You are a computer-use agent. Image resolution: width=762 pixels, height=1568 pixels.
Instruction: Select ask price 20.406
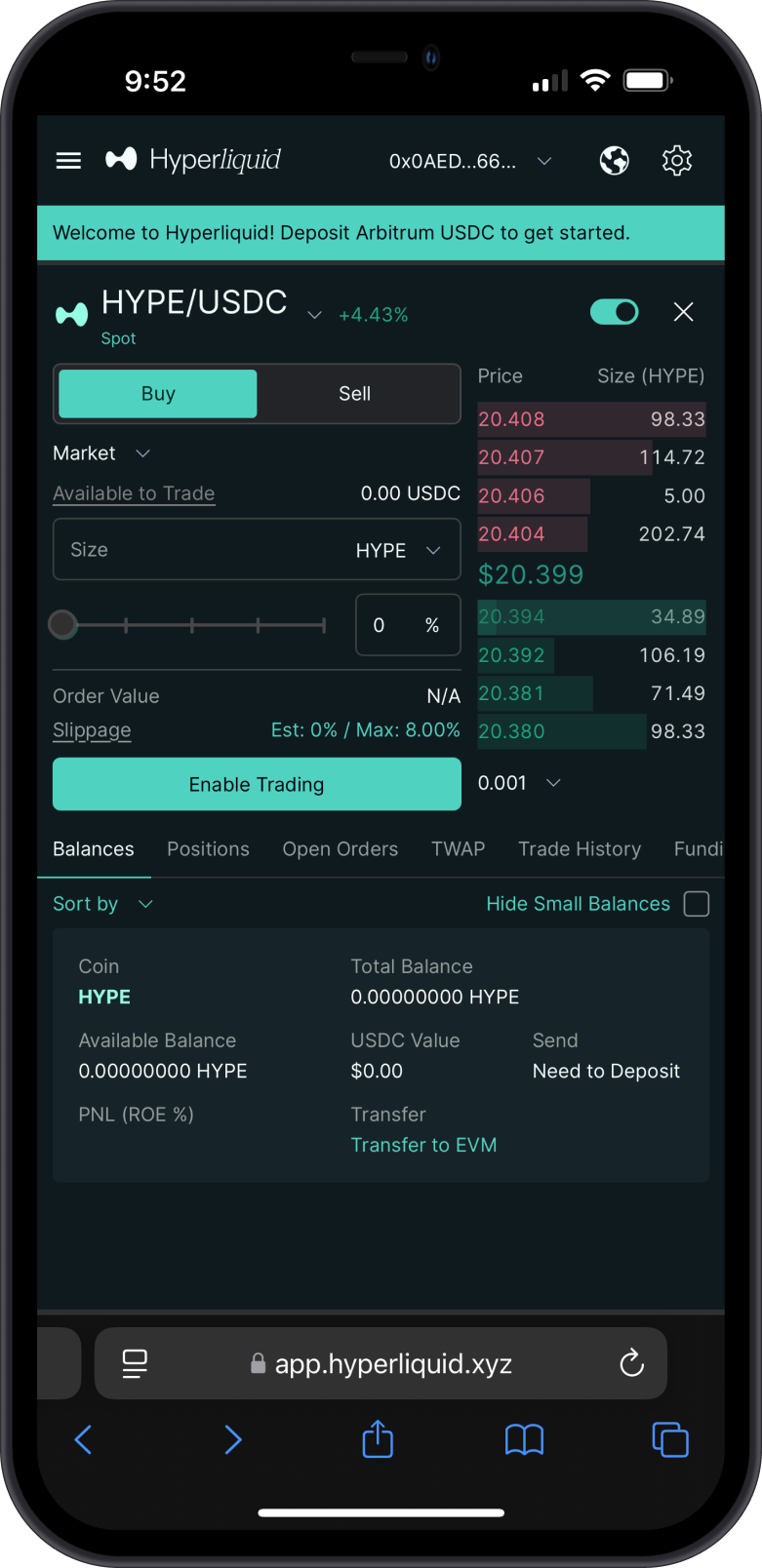511,495
